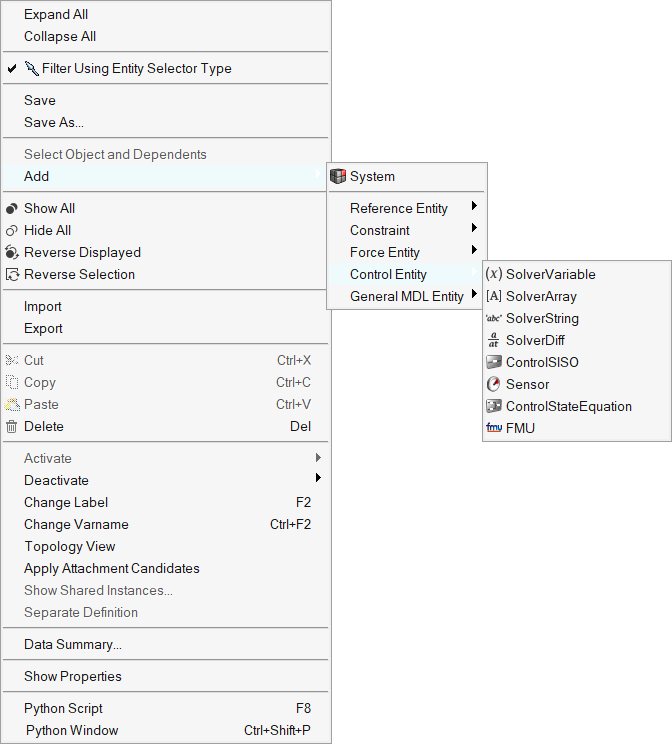Choose the SolverDiff derivative icon
Viewport: 672px width, 744px height.
(x=493, y=340)
